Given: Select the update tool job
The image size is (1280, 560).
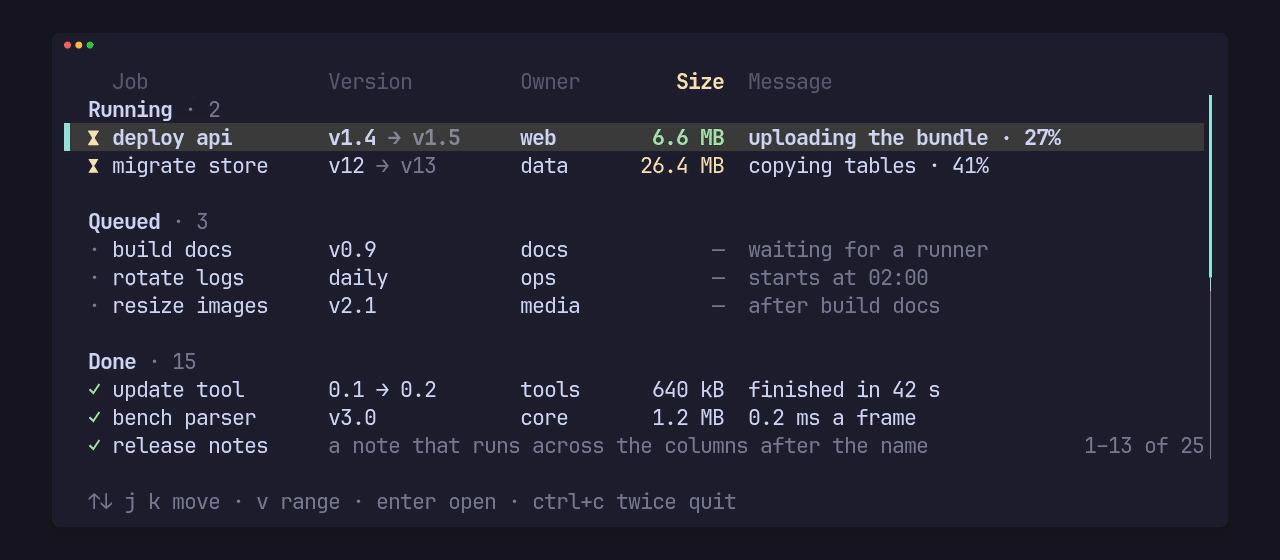Looking at the screenshot, I should pos(636,390).
